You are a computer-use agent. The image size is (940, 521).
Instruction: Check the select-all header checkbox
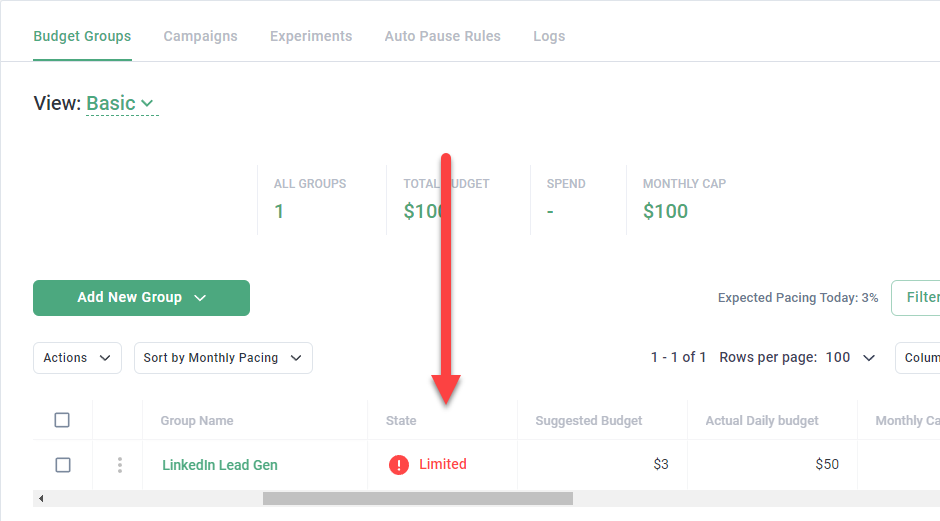coord(62,420)
